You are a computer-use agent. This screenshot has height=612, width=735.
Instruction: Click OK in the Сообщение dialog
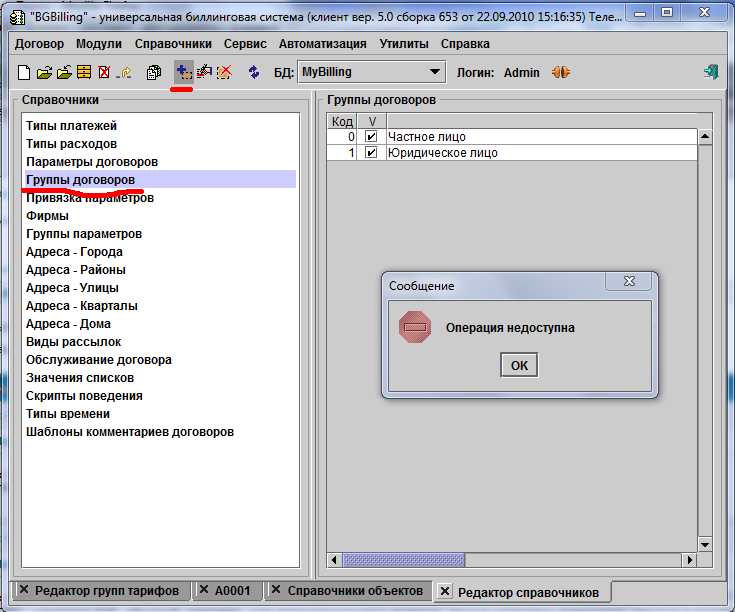519,365
